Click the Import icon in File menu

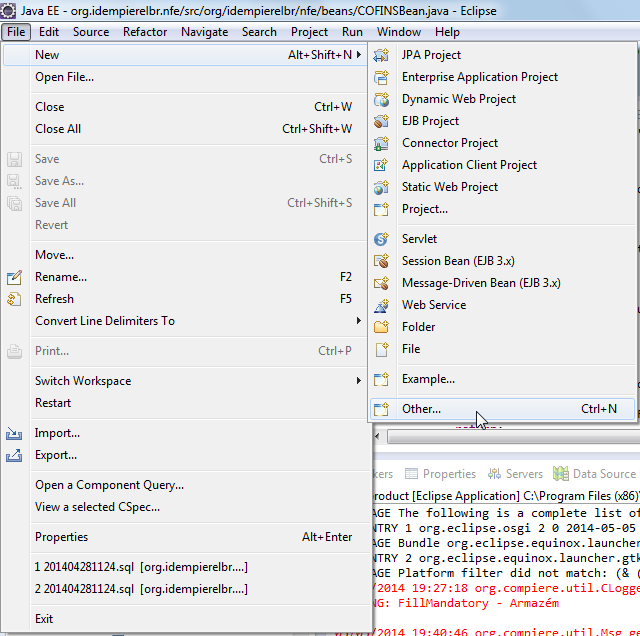pos(14,433)
